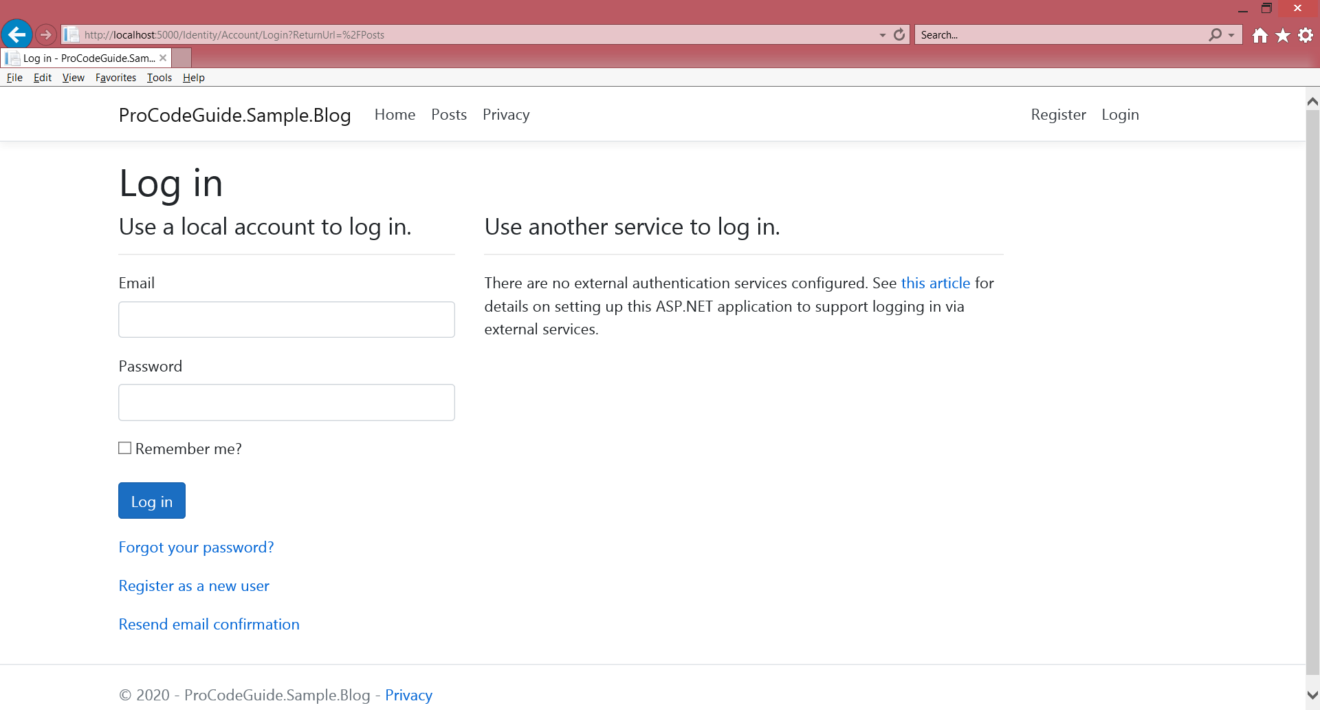Screen dimensions: 1320x710
Task: Open Favorites using the star icon
Action: (1281, 34)
